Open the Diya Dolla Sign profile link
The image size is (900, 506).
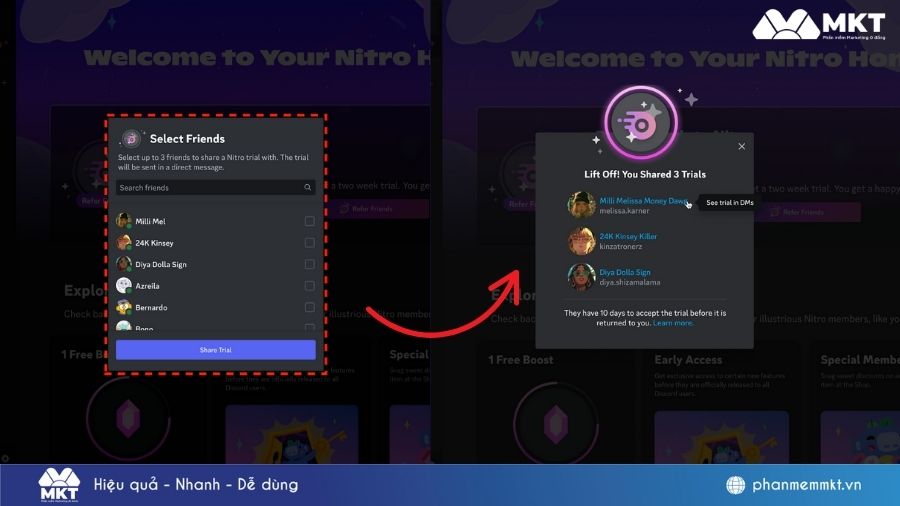[x=625, y=272]
